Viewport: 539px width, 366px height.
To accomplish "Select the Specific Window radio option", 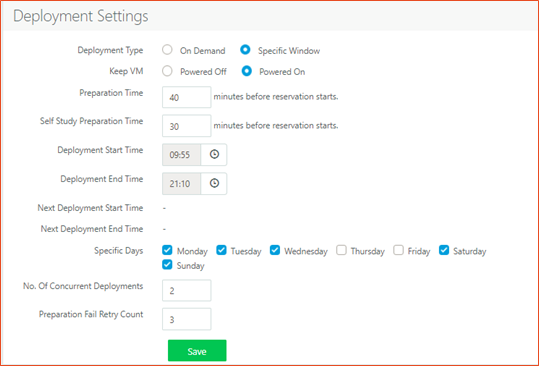I will tap(245, 50).
